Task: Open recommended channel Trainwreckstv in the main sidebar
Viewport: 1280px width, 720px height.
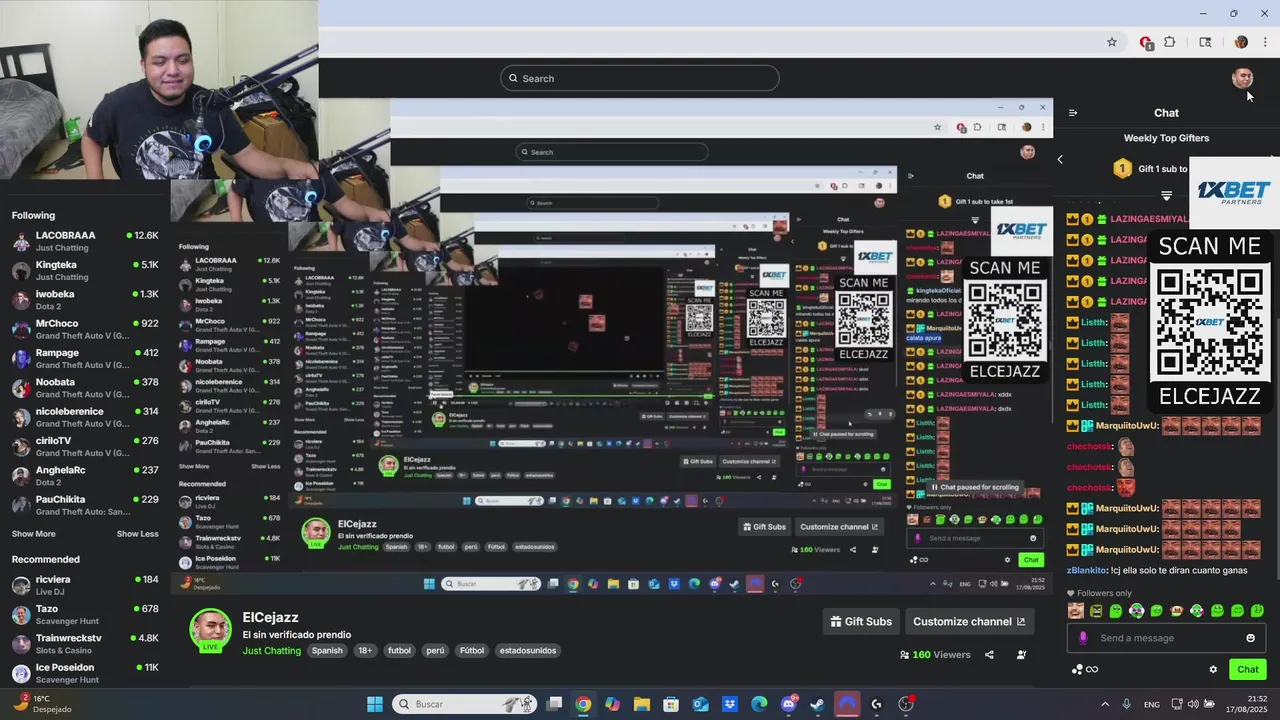Action: coord(85,644)
